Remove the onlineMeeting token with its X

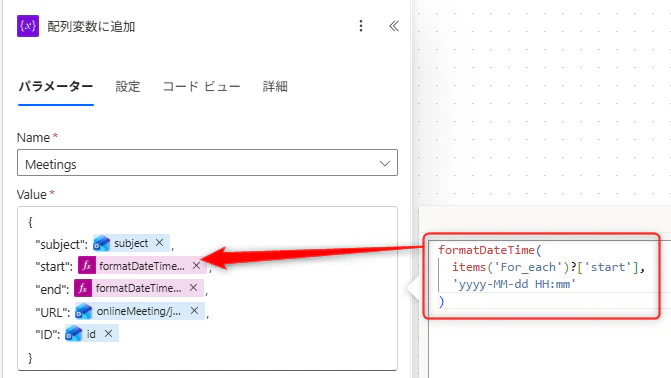[194, 310]
